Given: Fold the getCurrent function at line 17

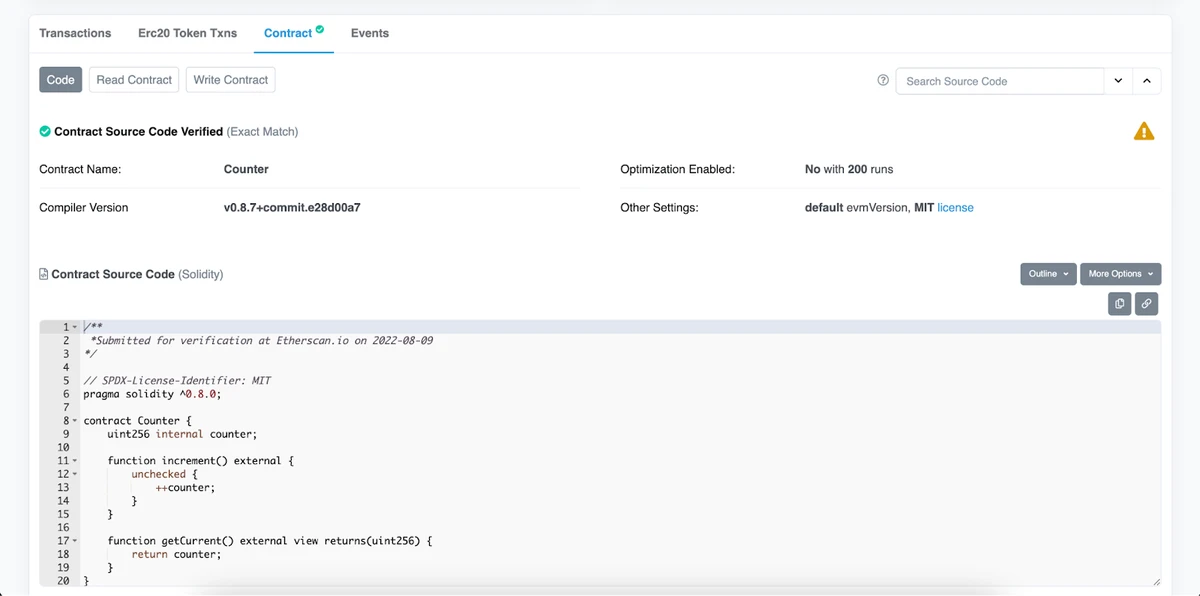Looking at the screenshot, I should pos(75,541).
